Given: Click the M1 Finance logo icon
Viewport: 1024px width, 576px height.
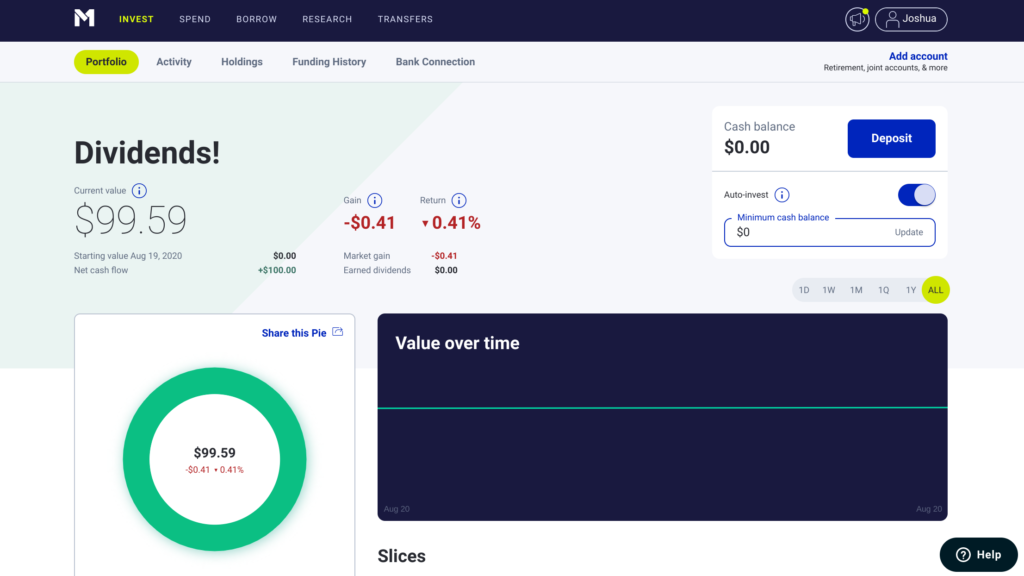Looking at the screenshot, I should [84, 18].
